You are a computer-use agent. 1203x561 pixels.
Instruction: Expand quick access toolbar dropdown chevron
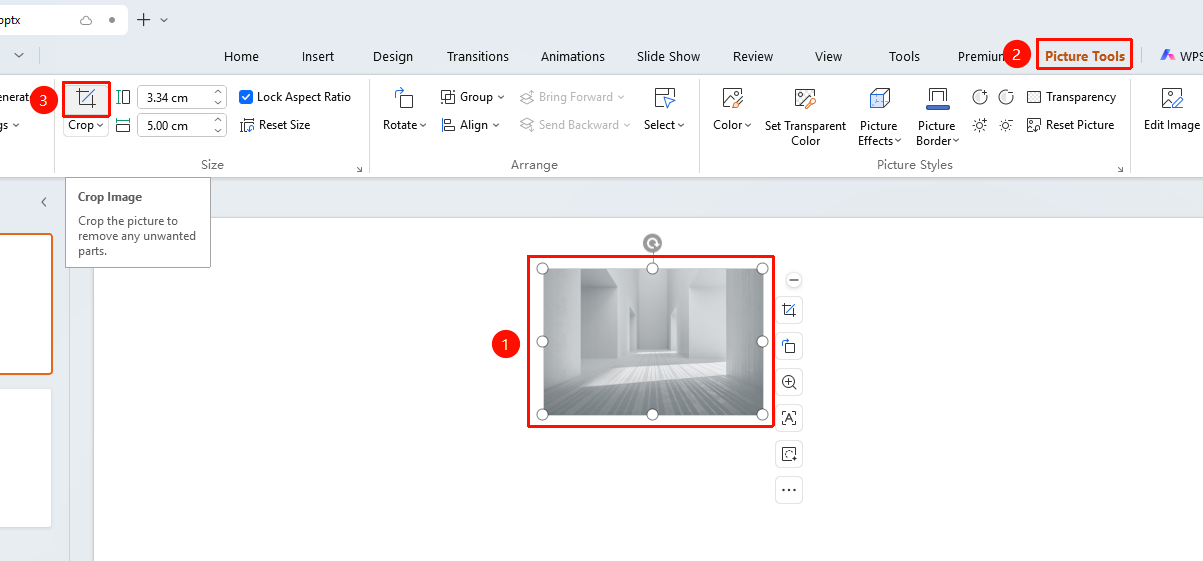tap(18, 56)
